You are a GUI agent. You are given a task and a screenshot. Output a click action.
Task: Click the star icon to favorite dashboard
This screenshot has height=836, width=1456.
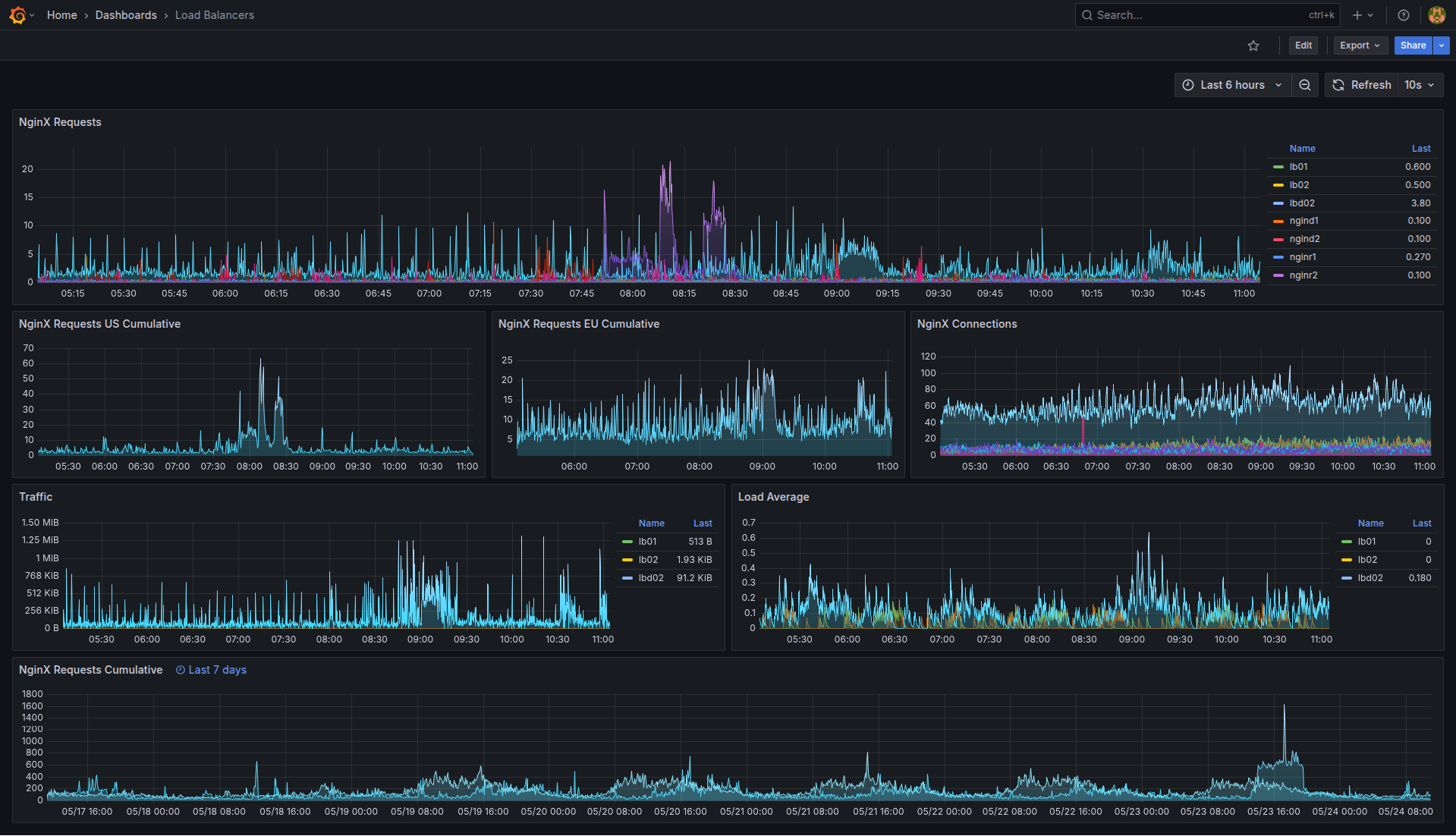tap(1253, 46)
